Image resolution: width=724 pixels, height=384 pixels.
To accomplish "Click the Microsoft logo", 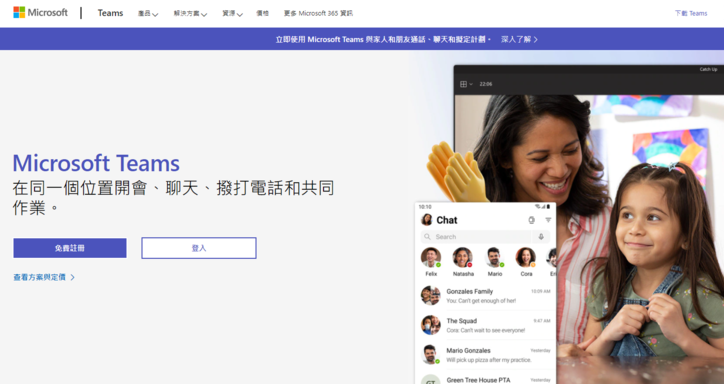I will click(x=41, y=12).
